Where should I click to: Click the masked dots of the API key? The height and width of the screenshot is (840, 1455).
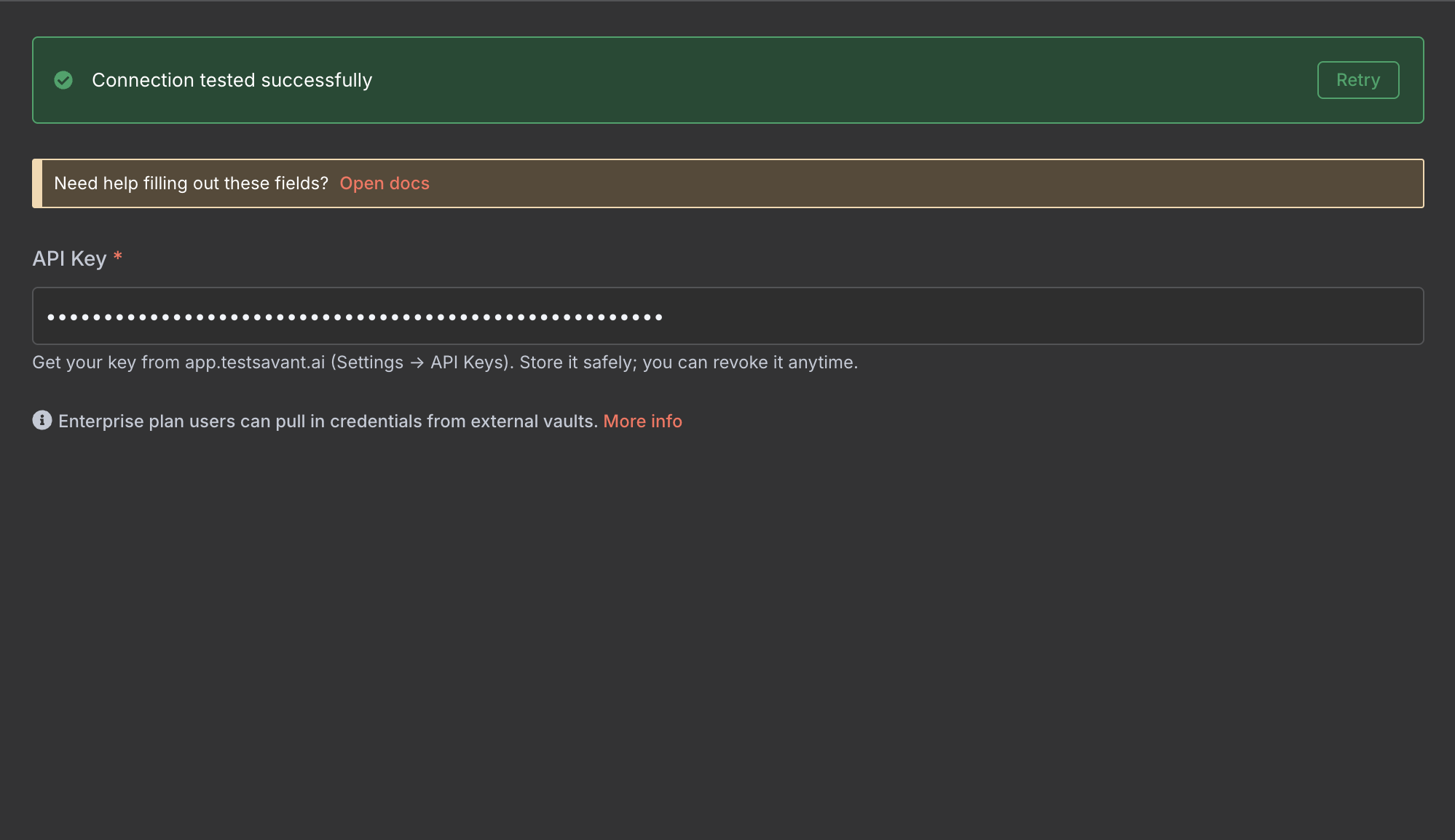(354, 317)
